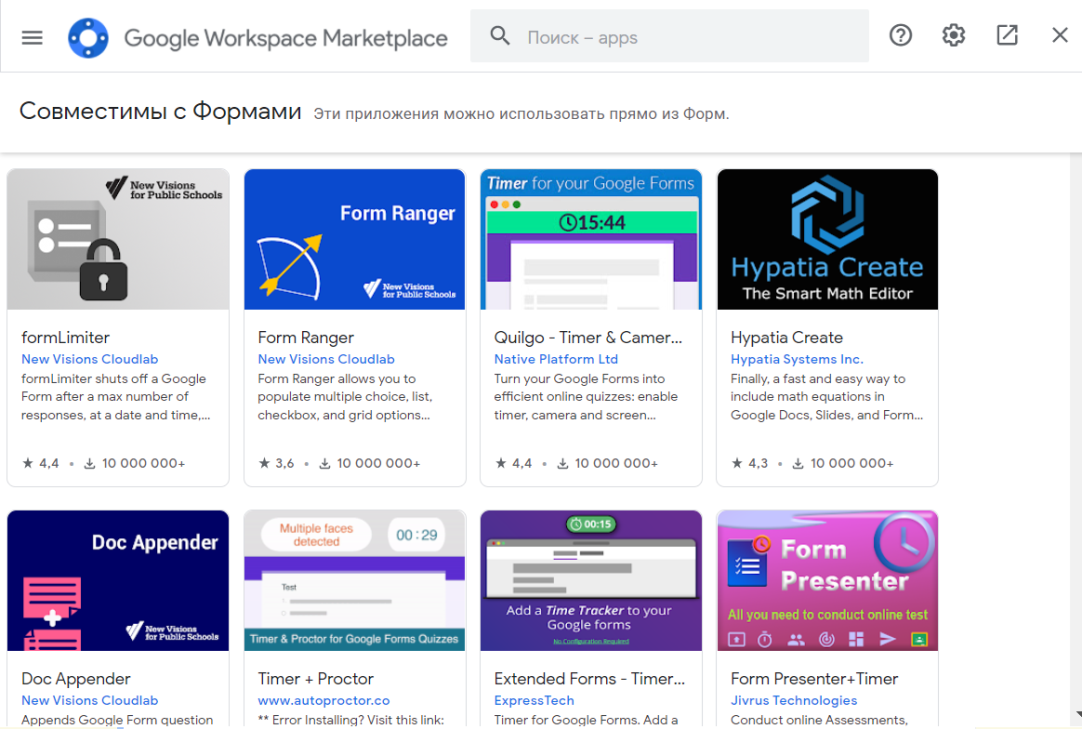The width and height of the screenshot is (1082, 729).
Task: Click the Hypatia Create 4,3 star icon
Action: [737, 463]
